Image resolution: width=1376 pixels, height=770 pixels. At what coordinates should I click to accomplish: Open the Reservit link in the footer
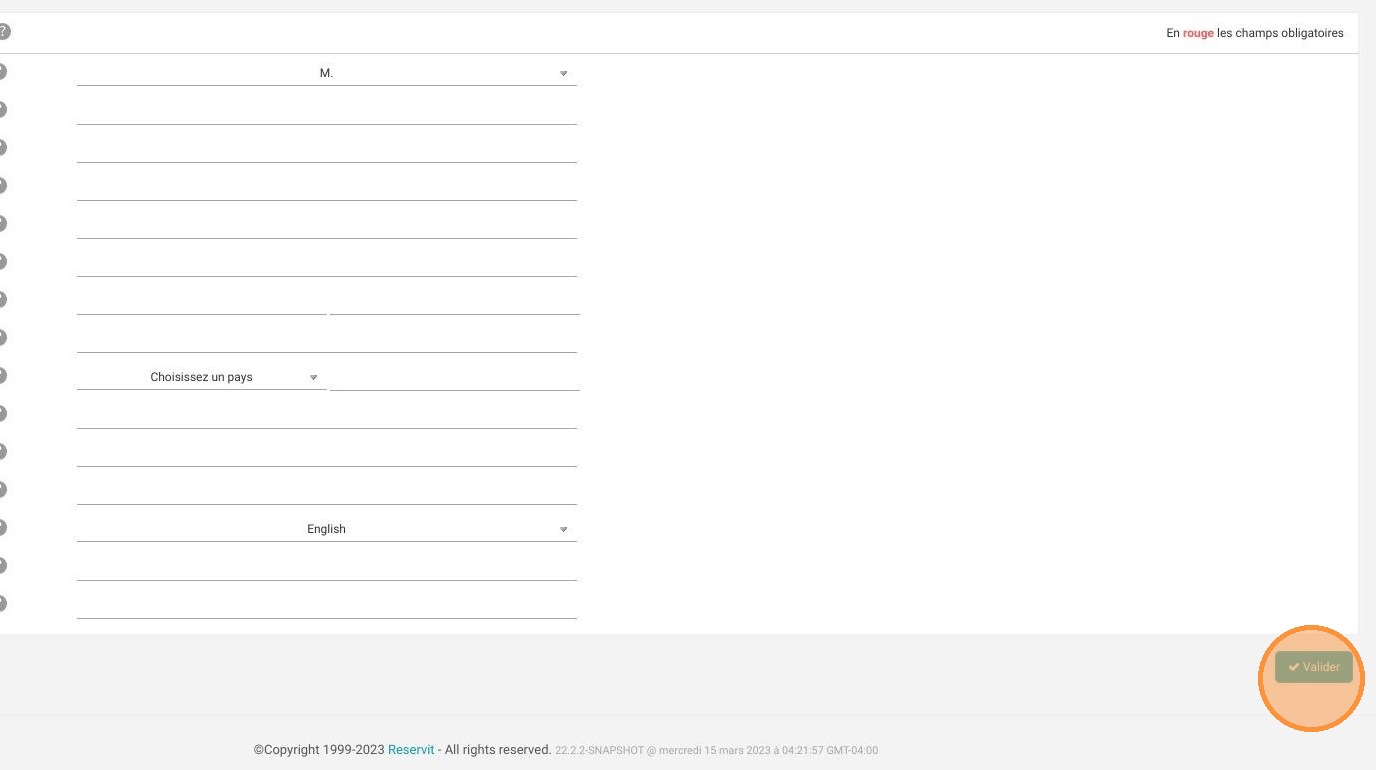point(411,749)
